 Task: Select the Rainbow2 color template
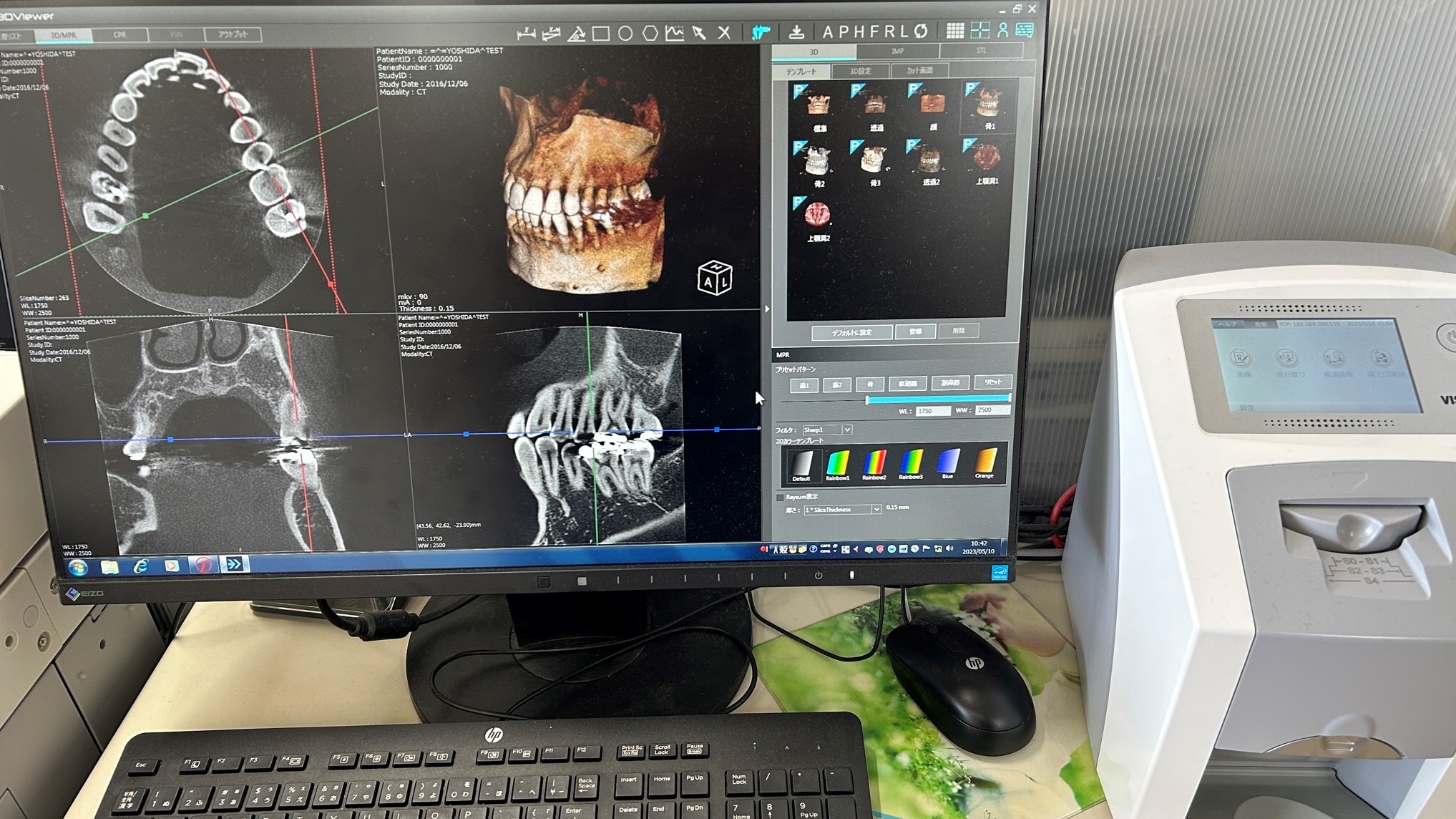click(x=874, y=463)
